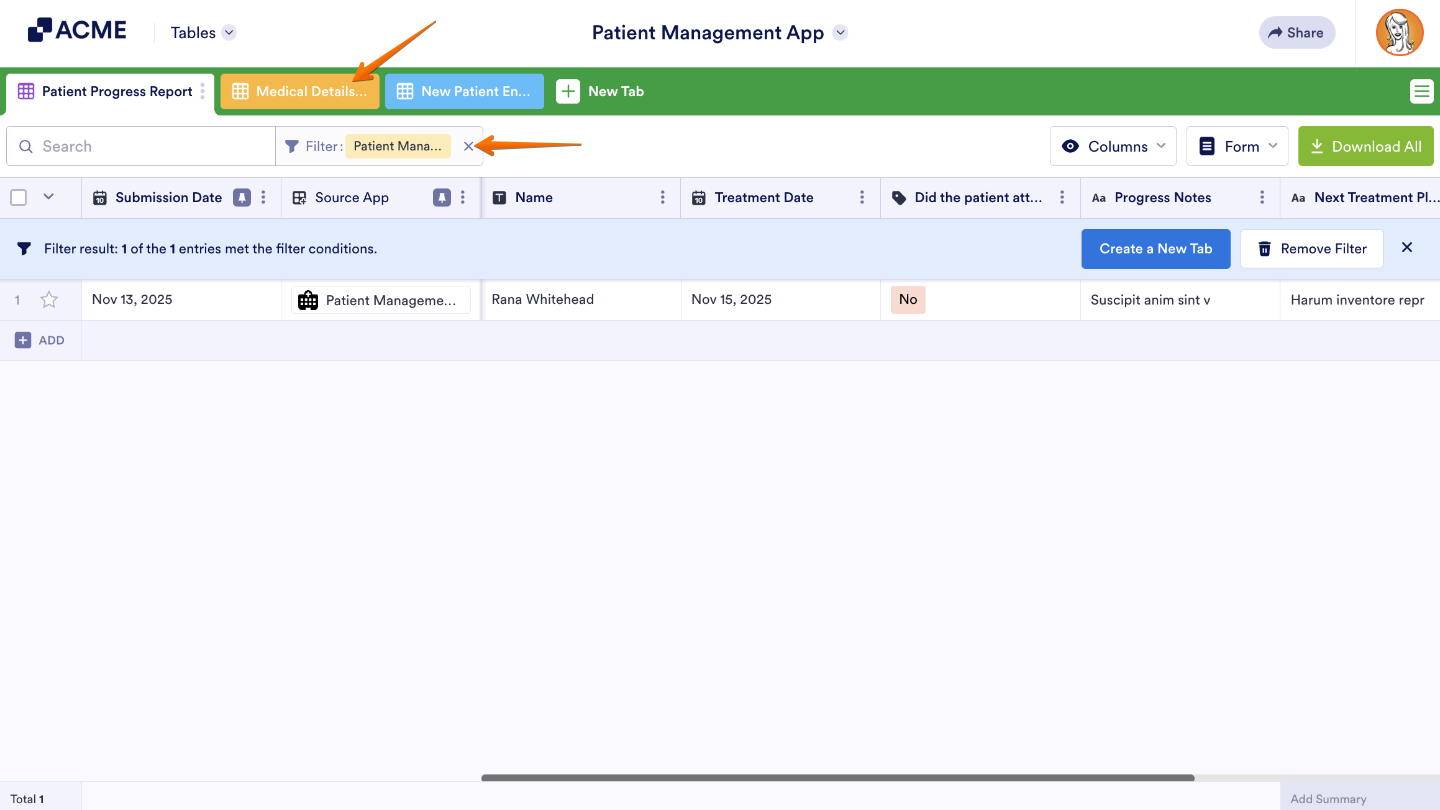Viewport: 1440px width, 810px height.
Task: Click into the Search field
Action: point(140,146)
